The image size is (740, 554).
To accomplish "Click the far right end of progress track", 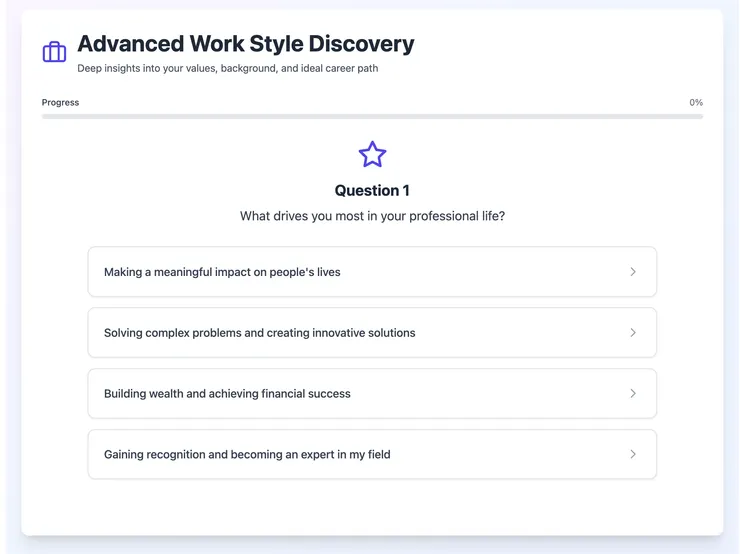I will click(699, 117).
